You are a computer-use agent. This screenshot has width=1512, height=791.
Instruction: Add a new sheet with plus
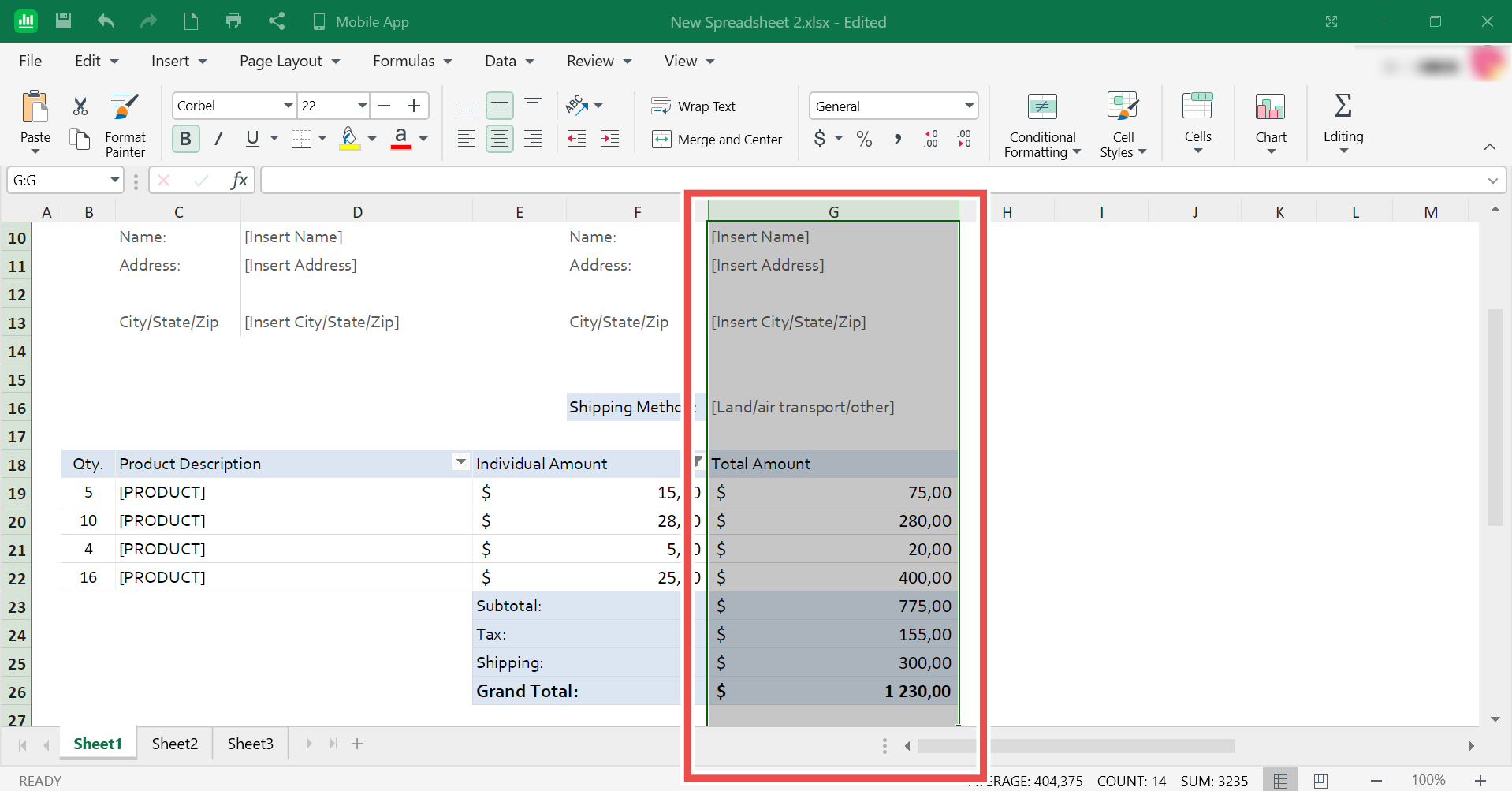[357, 744]
